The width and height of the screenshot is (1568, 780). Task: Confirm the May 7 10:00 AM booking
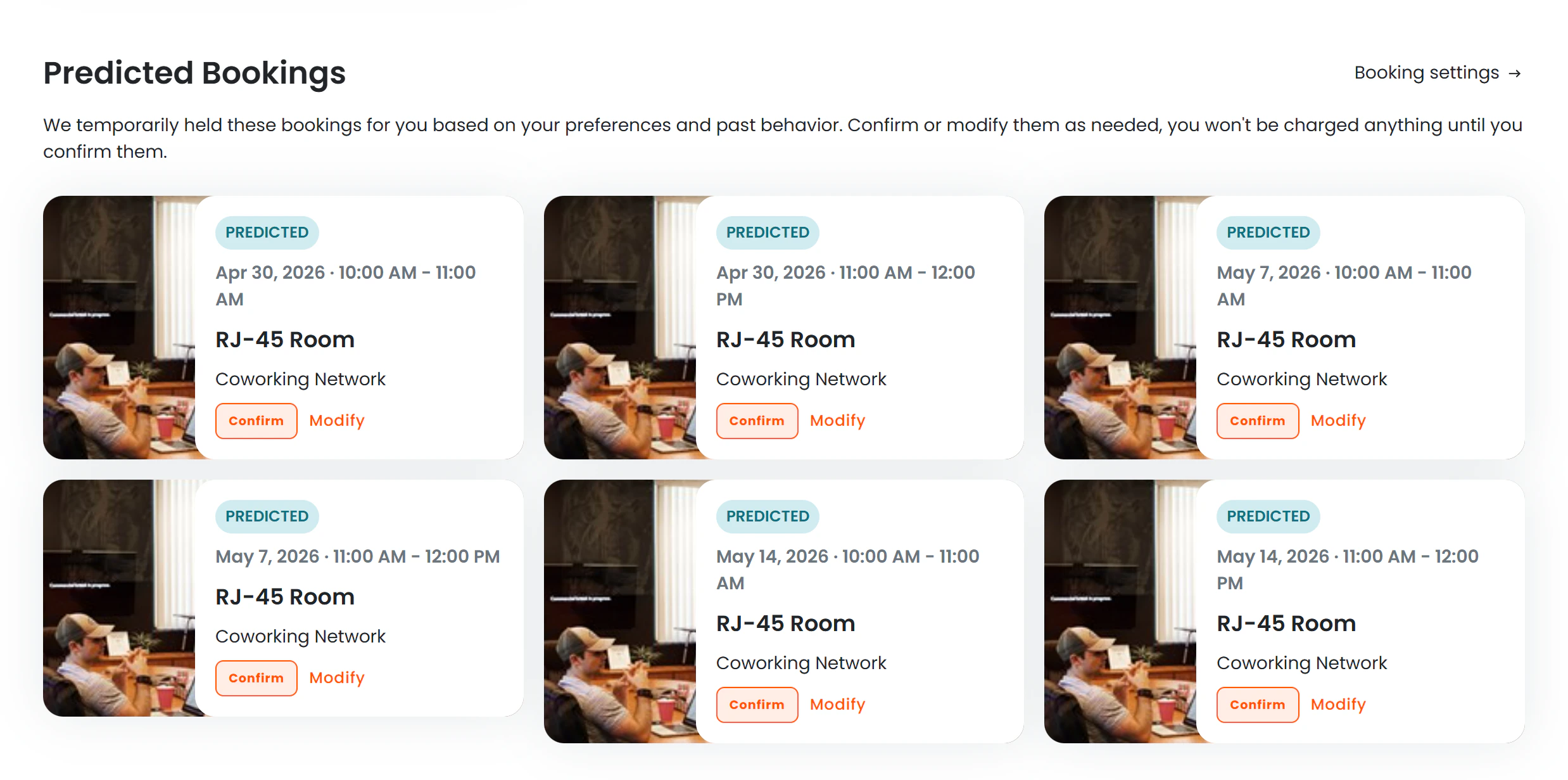[x=1257, y=420]
